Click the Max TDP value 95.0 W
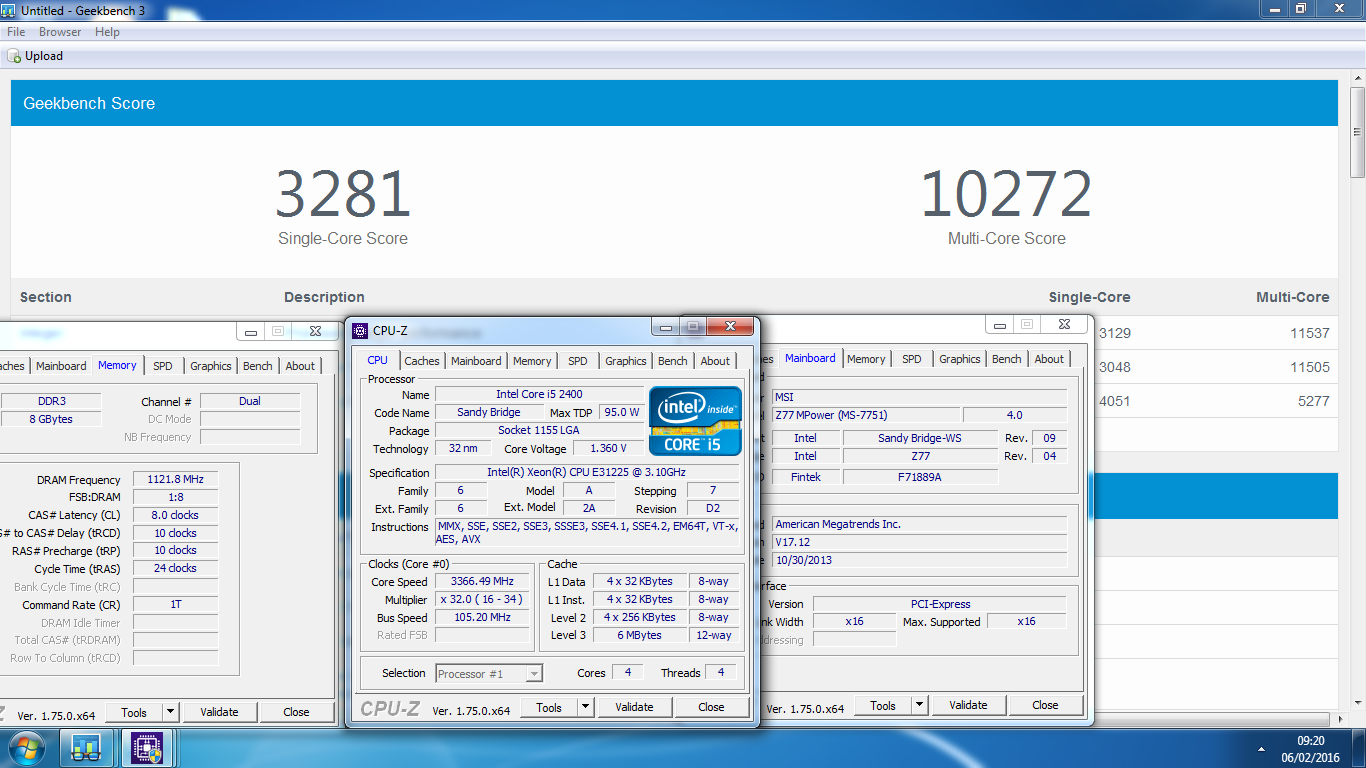 pyautogui.click(x=621, y=413)
